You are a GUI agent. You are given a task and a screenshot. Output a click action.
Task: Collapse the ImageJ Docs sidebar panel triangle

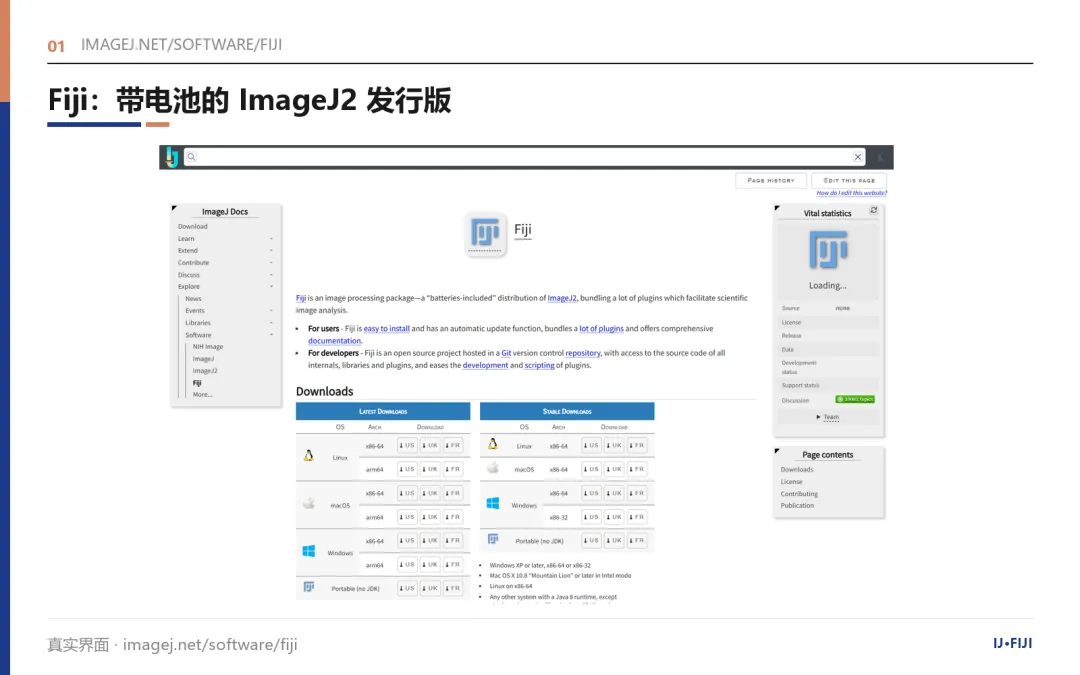174,208
